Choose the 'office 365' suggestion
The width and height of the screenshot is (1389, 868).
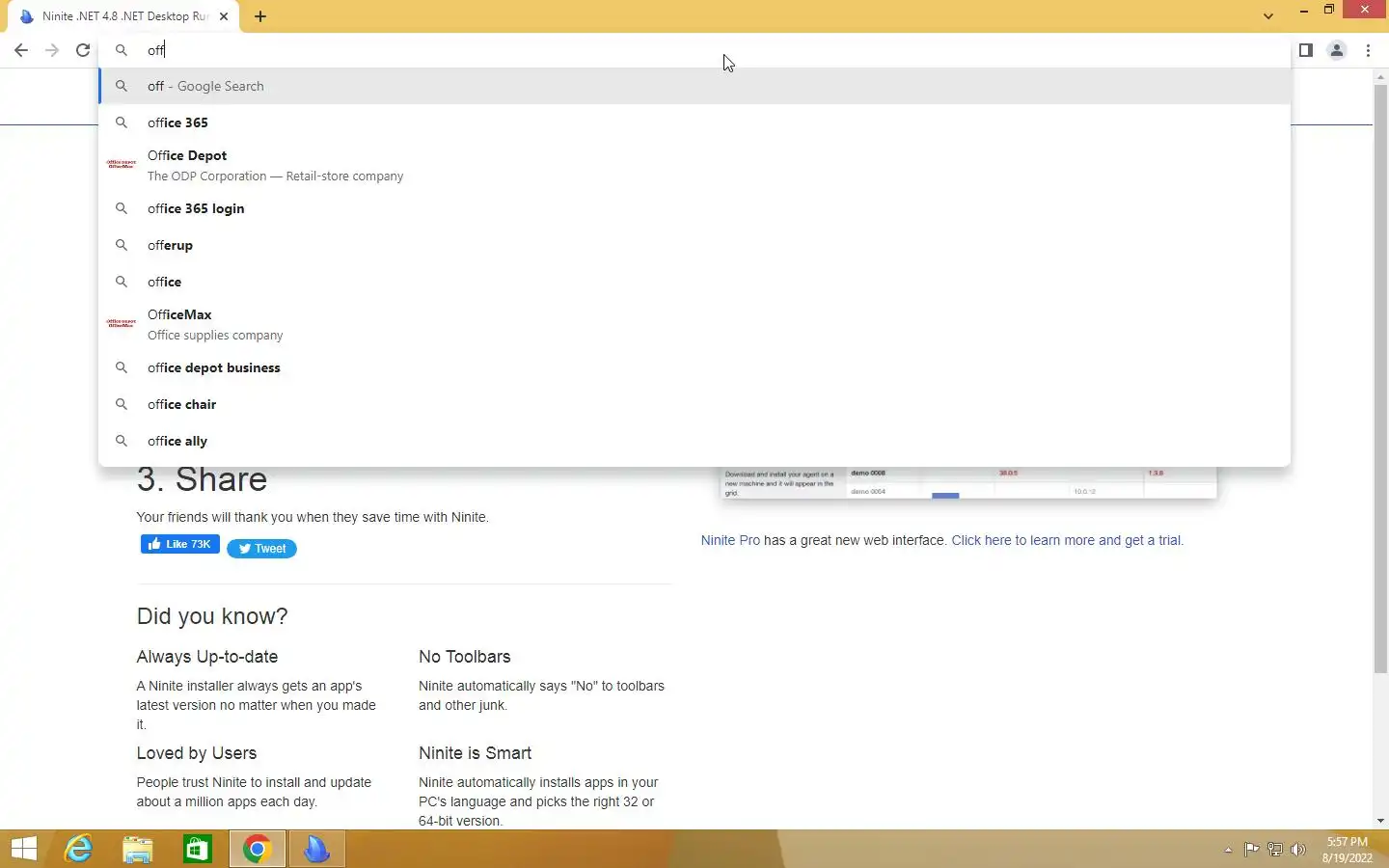tap(694, 122)
